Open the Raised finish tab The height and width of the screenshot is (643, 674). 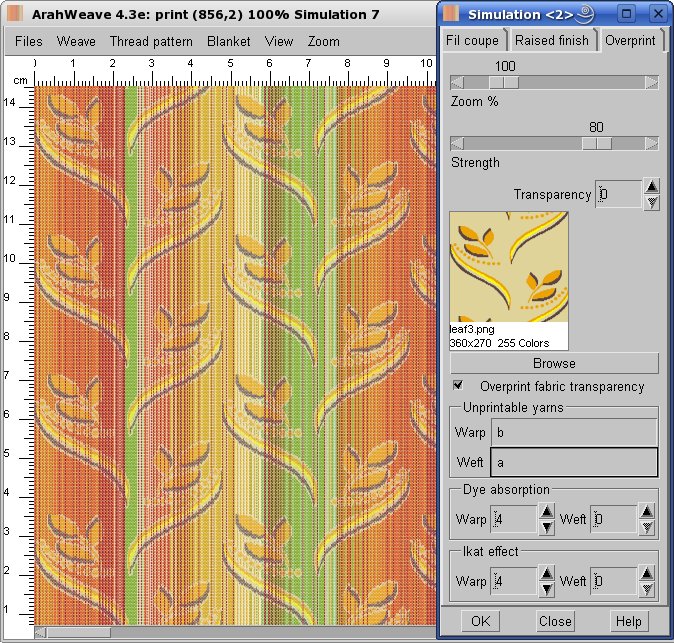point(552,41)
